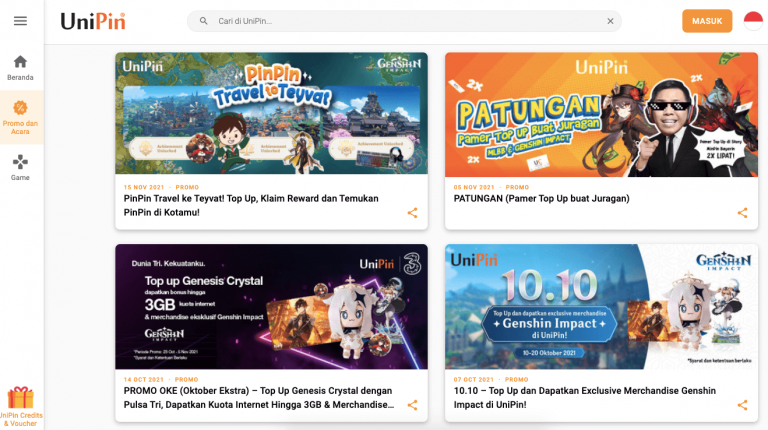768x430 pixels.
Task: Open the Indonesia flag region selector
Action: 753,21
